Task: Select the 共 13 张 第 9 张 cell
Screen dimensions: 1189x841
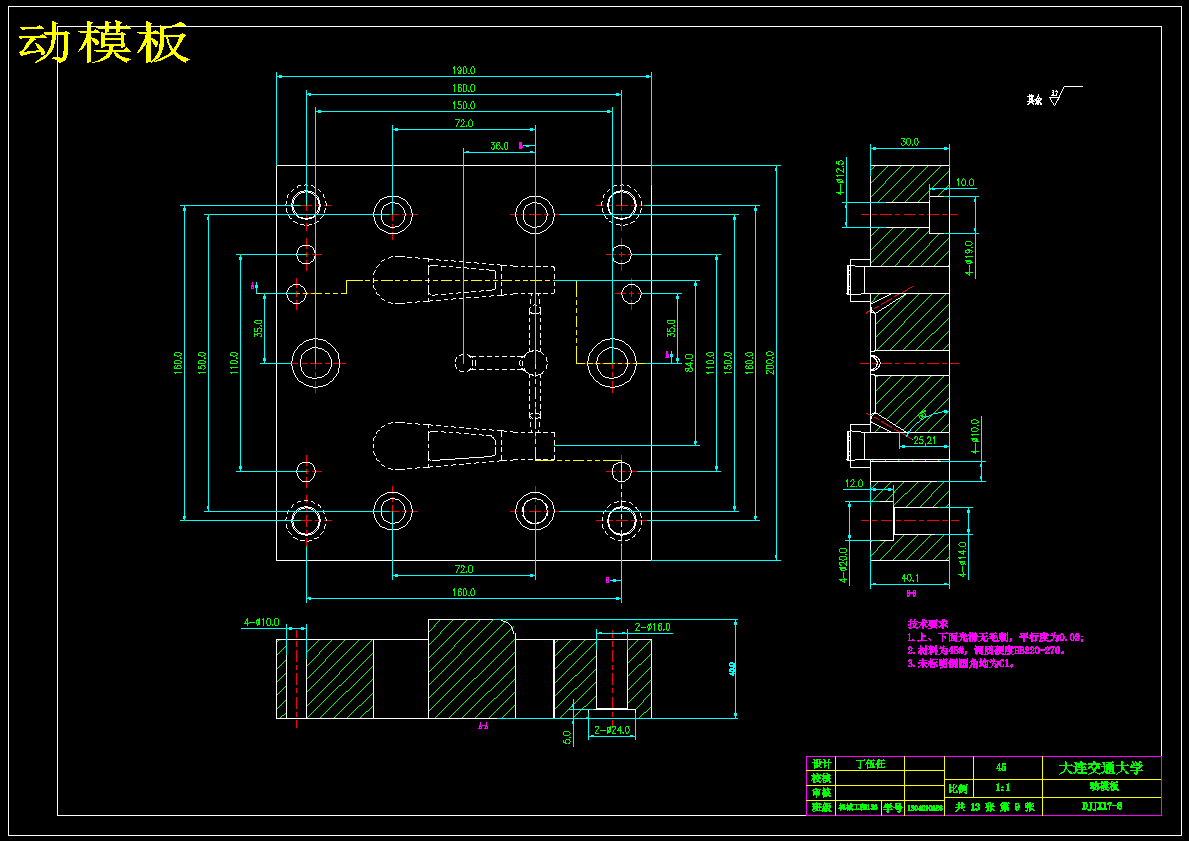Action: click(x=993, y=806)
